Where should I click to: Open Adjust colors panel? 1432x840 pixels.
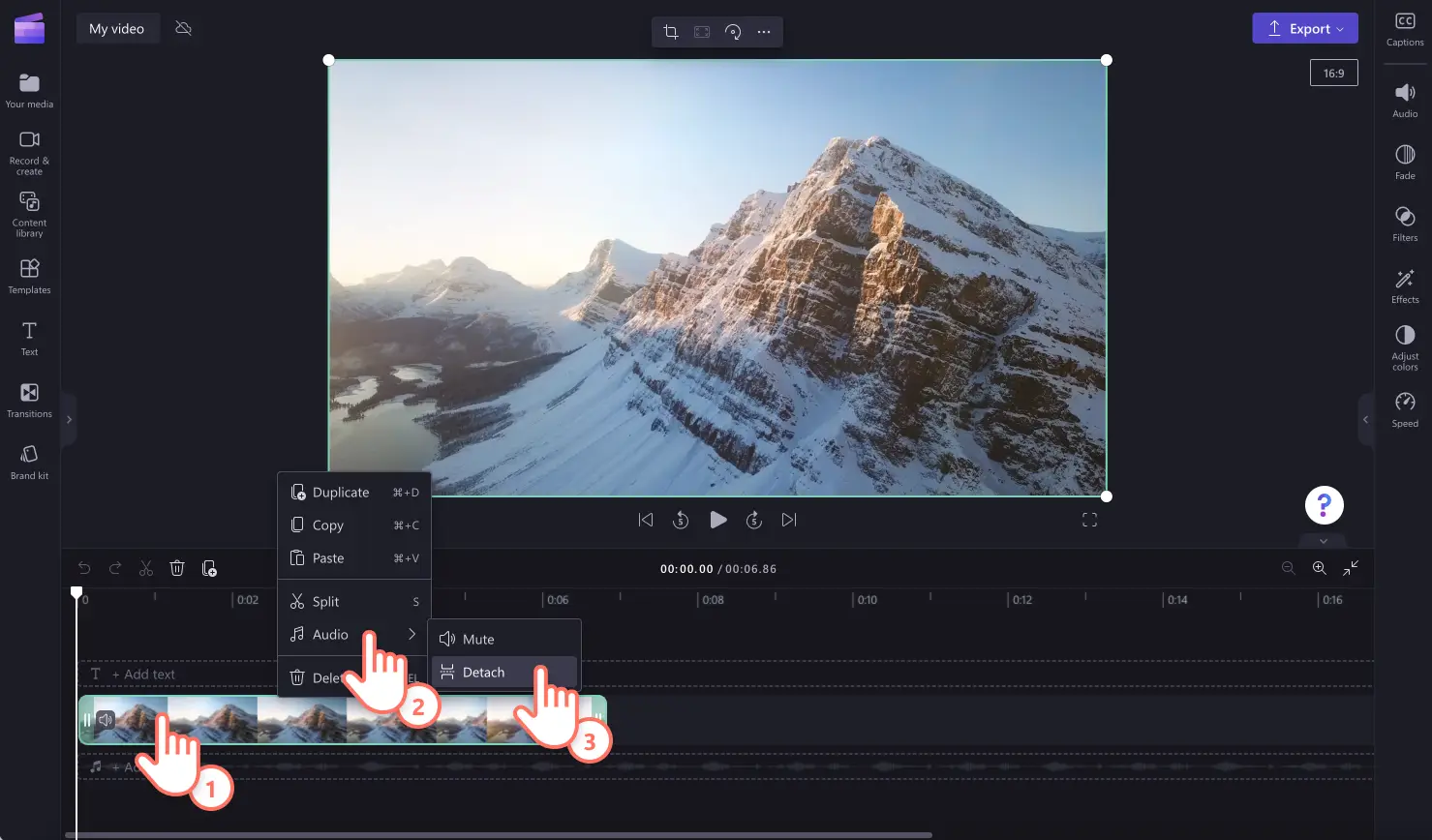point(1405,348)
